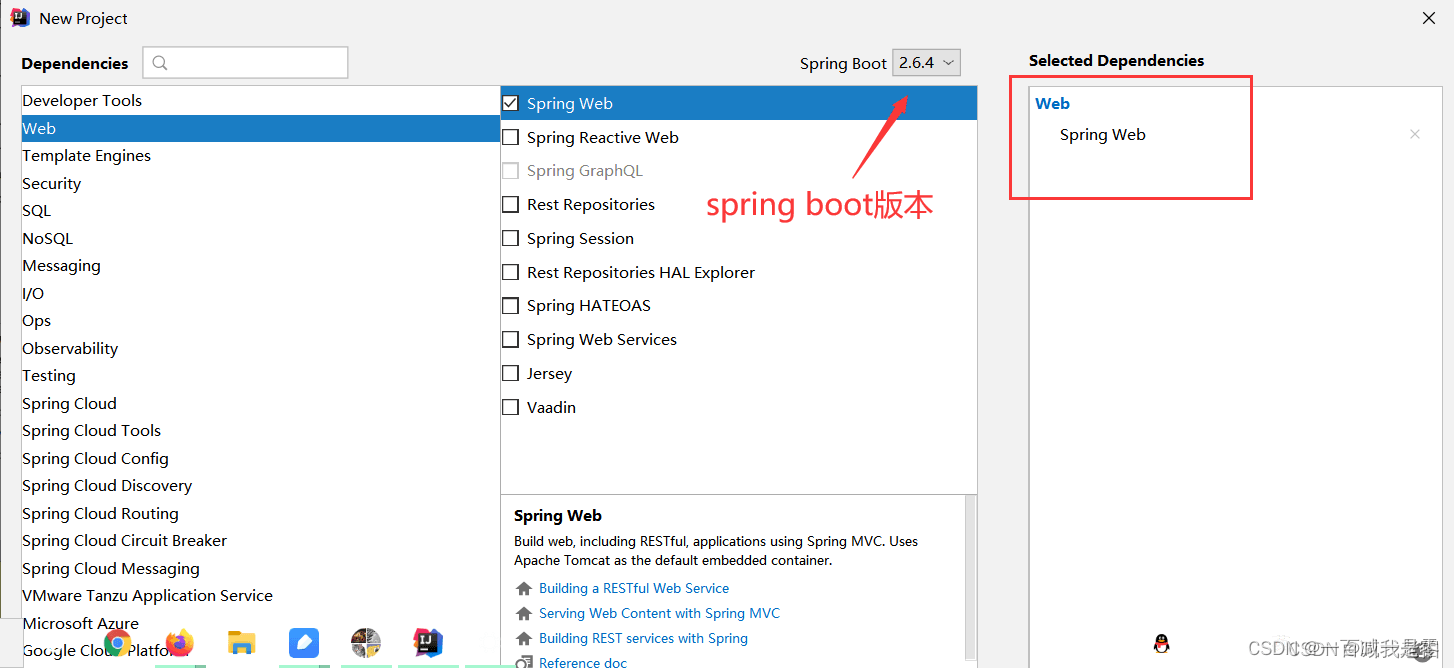
Task: Click the Reference doc icon
Action: [523, 662]
